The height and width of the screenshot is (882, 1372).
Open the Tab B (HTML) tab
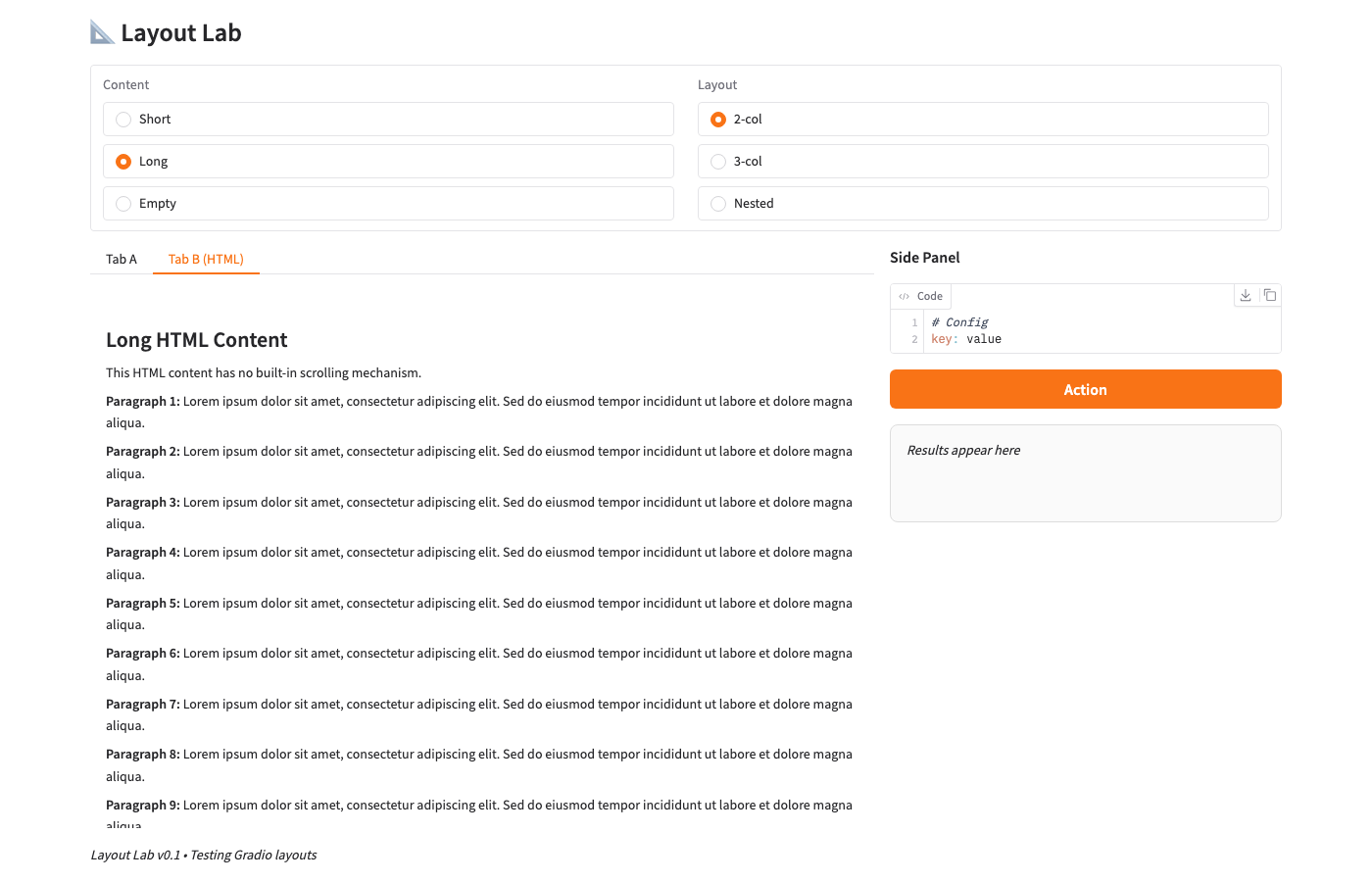click(206, 259)
